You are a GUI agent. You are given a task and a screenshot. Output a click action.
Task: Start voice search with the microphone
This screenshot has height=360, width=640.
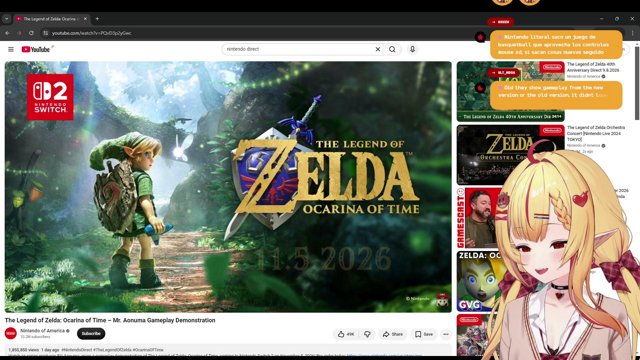click(x=412, y=49)
